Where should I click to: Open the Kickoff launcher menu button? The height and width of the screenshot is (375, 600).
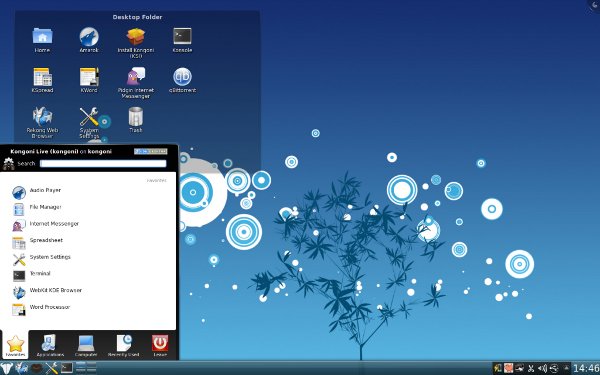pyautogui.click(x=6, y=368)
